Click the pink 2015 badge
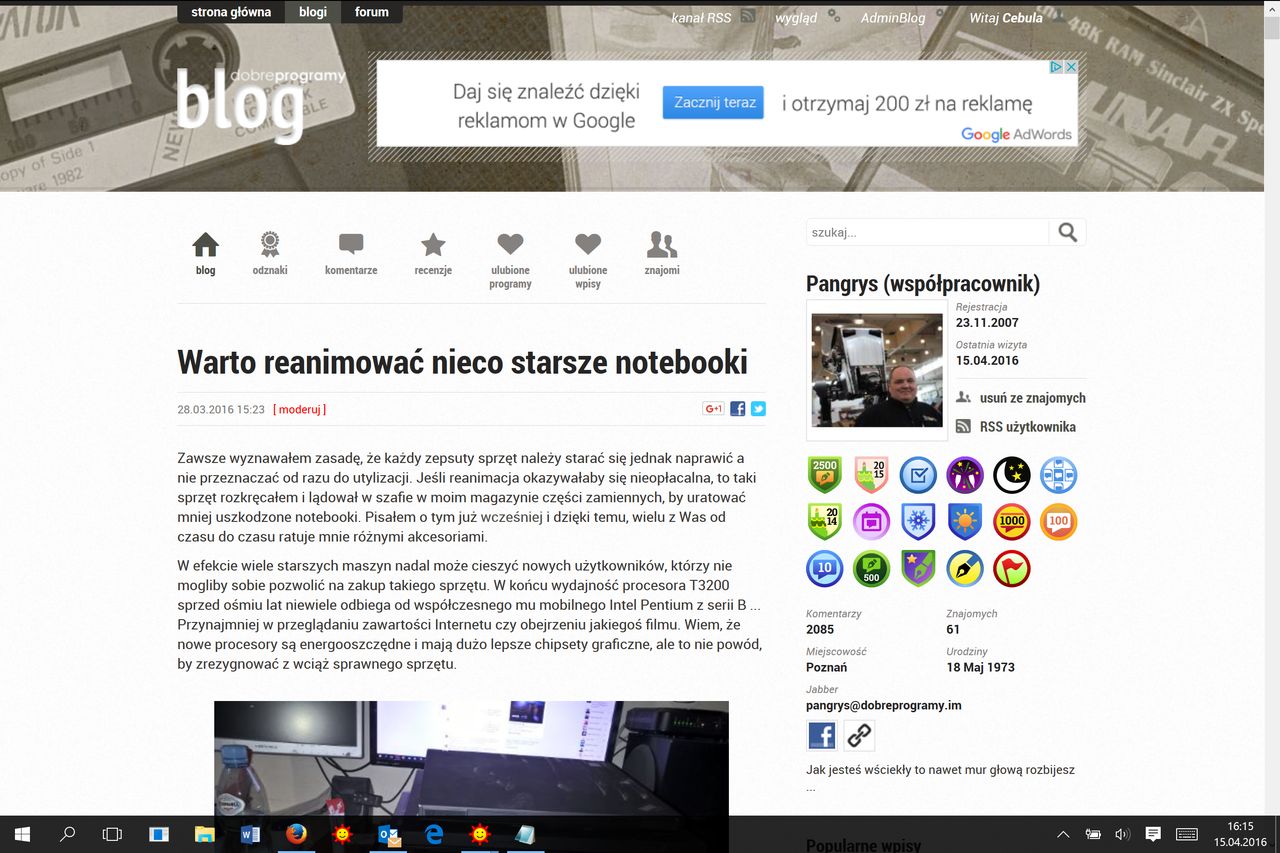1280x853 pixels. (x=871, y=475)
